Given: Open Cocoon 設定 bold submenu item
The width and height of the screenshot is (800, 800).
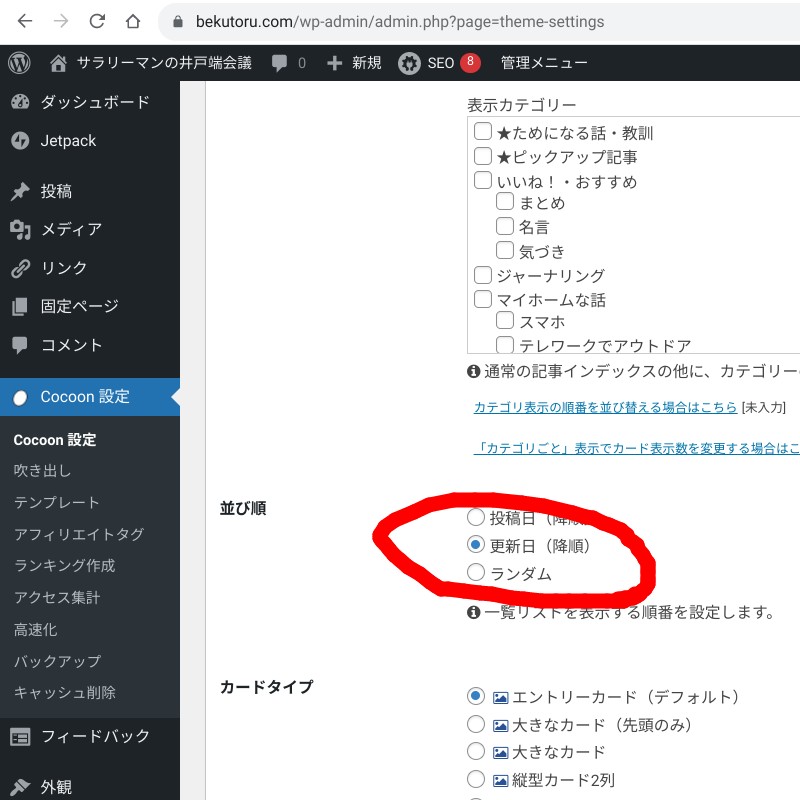Looking at the screenshot, I should click(55, 440).
